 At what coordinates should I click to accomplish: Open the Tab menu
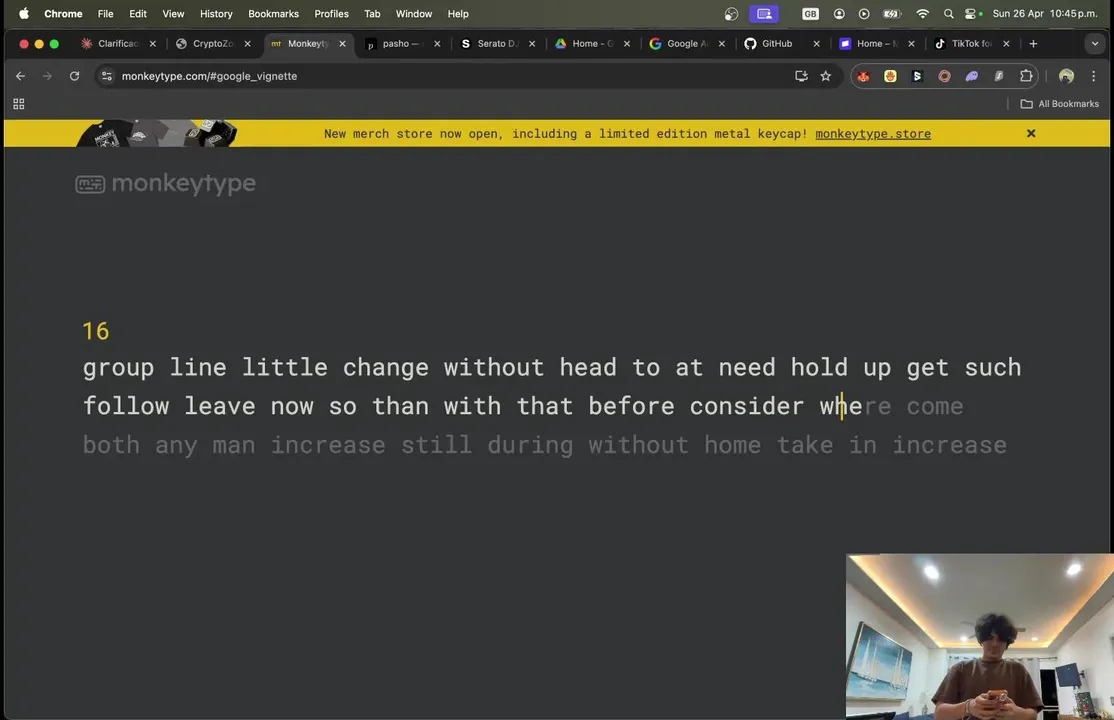[372, 14]
